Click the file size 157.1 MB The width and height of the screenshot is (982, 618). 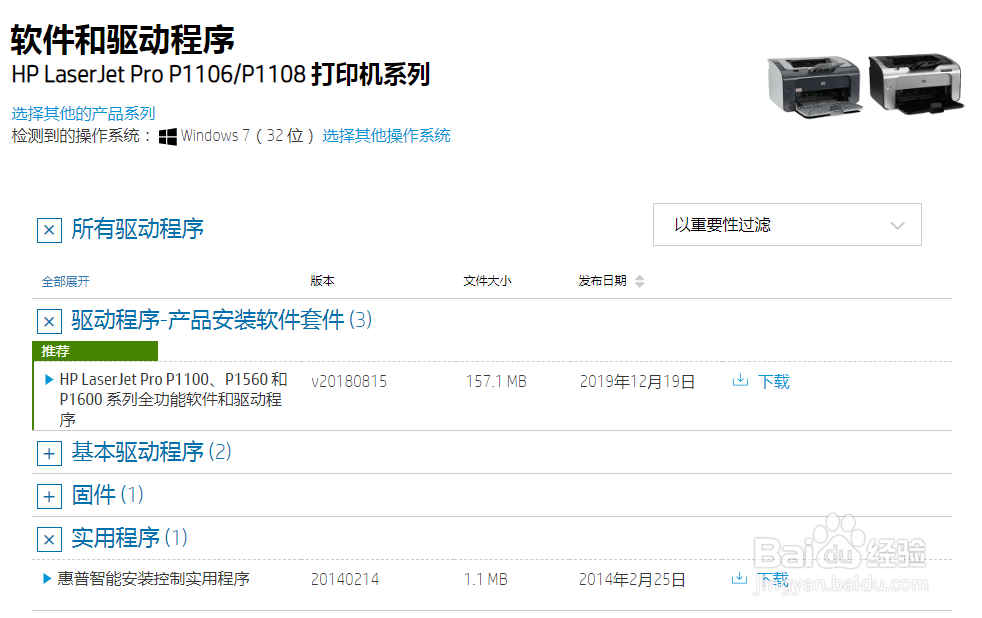[496, 381]
